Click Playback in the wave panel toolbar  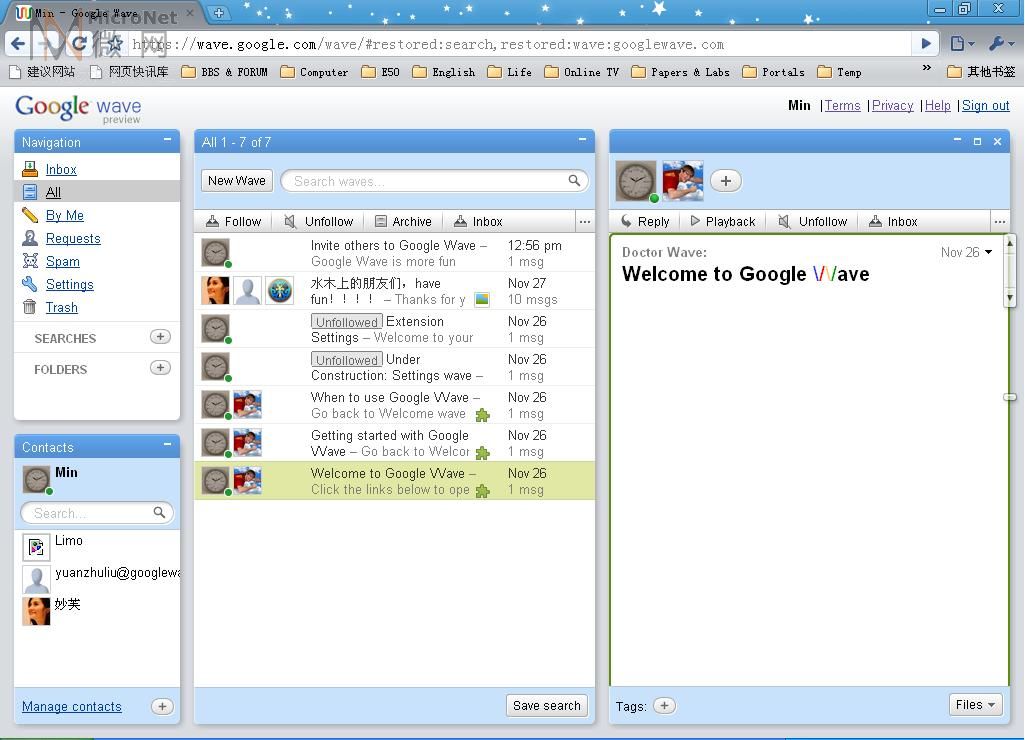722,222
